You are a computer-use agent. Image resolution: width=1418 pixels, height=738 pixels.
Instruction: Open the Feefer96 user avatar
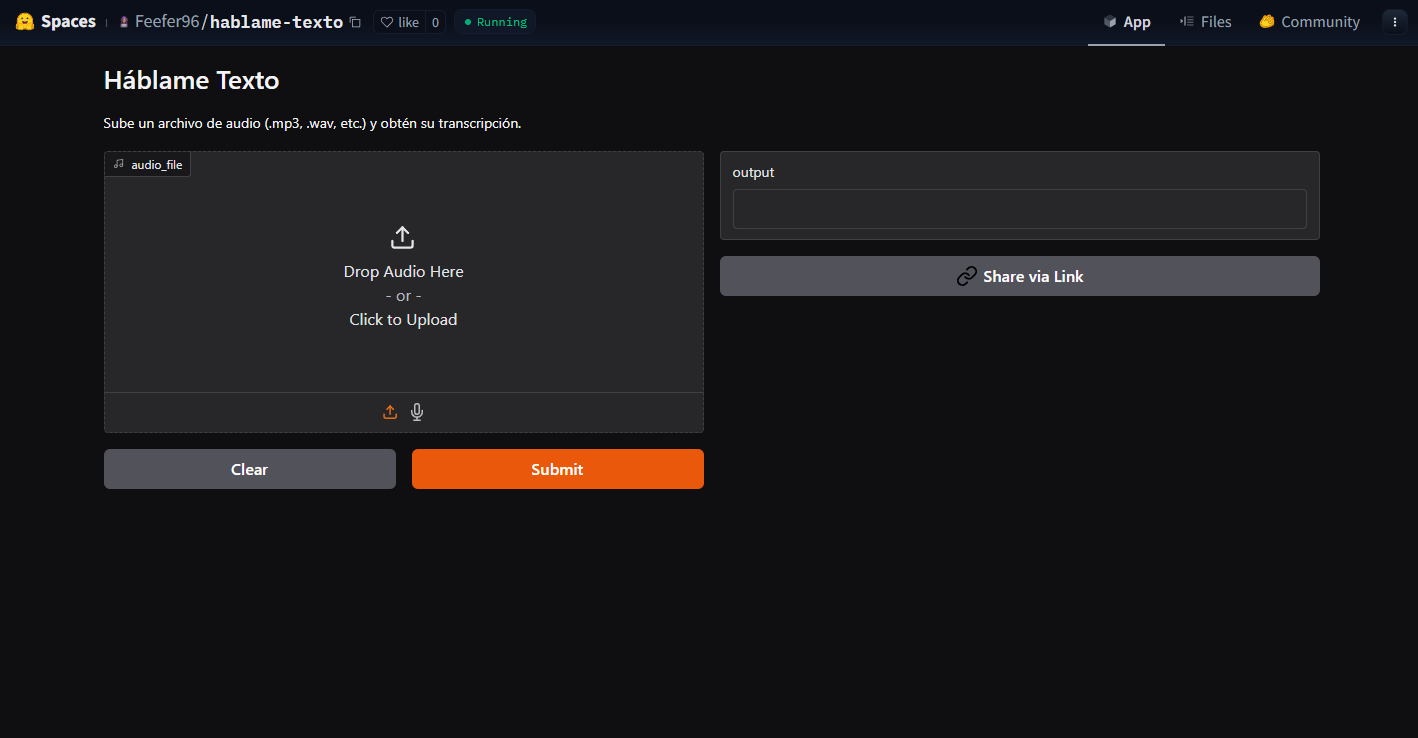click(124, 22)
